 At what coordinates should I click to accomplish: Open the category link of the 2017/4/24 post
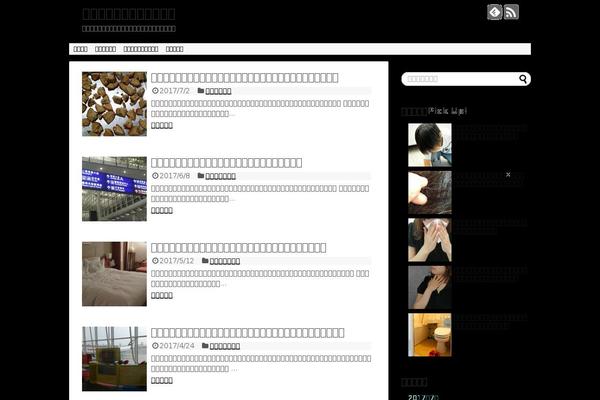[x=225, y=346]
